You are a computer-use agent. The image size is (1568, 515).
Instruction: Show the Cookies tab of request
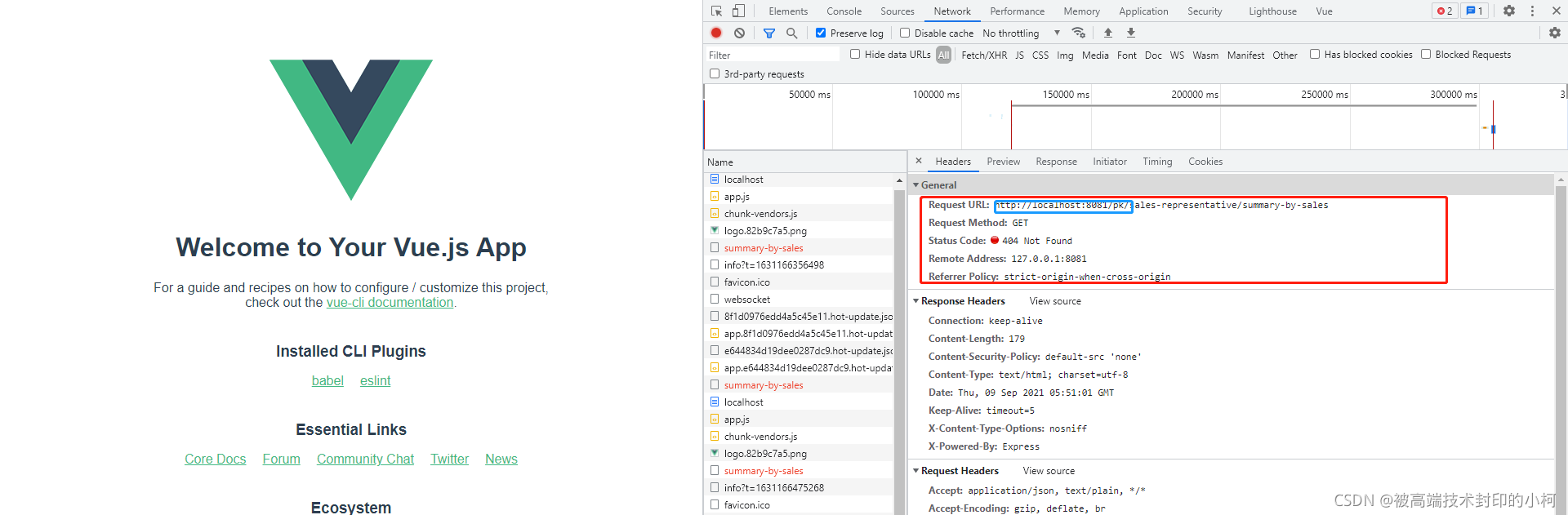tap(1205, 162)
